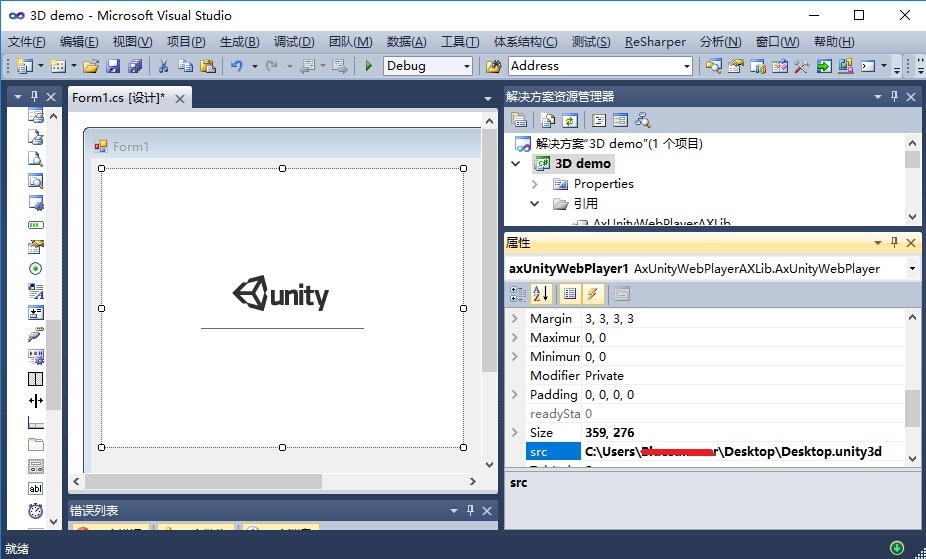The width and height of the screenshot is (926, 559).
Task: Select the Splitter control in the Toolbox
Action: coord(35,401)
